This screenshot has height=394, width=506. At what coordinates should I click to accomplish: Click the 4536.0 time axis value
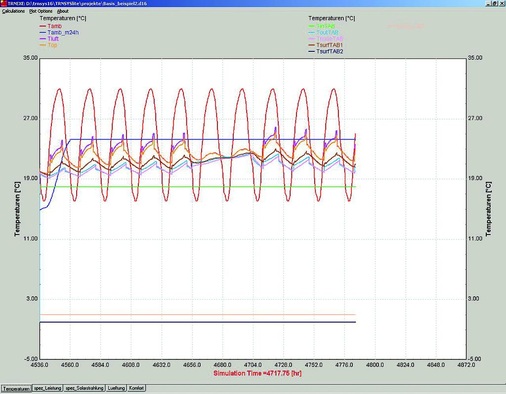[x=40, y=365]
